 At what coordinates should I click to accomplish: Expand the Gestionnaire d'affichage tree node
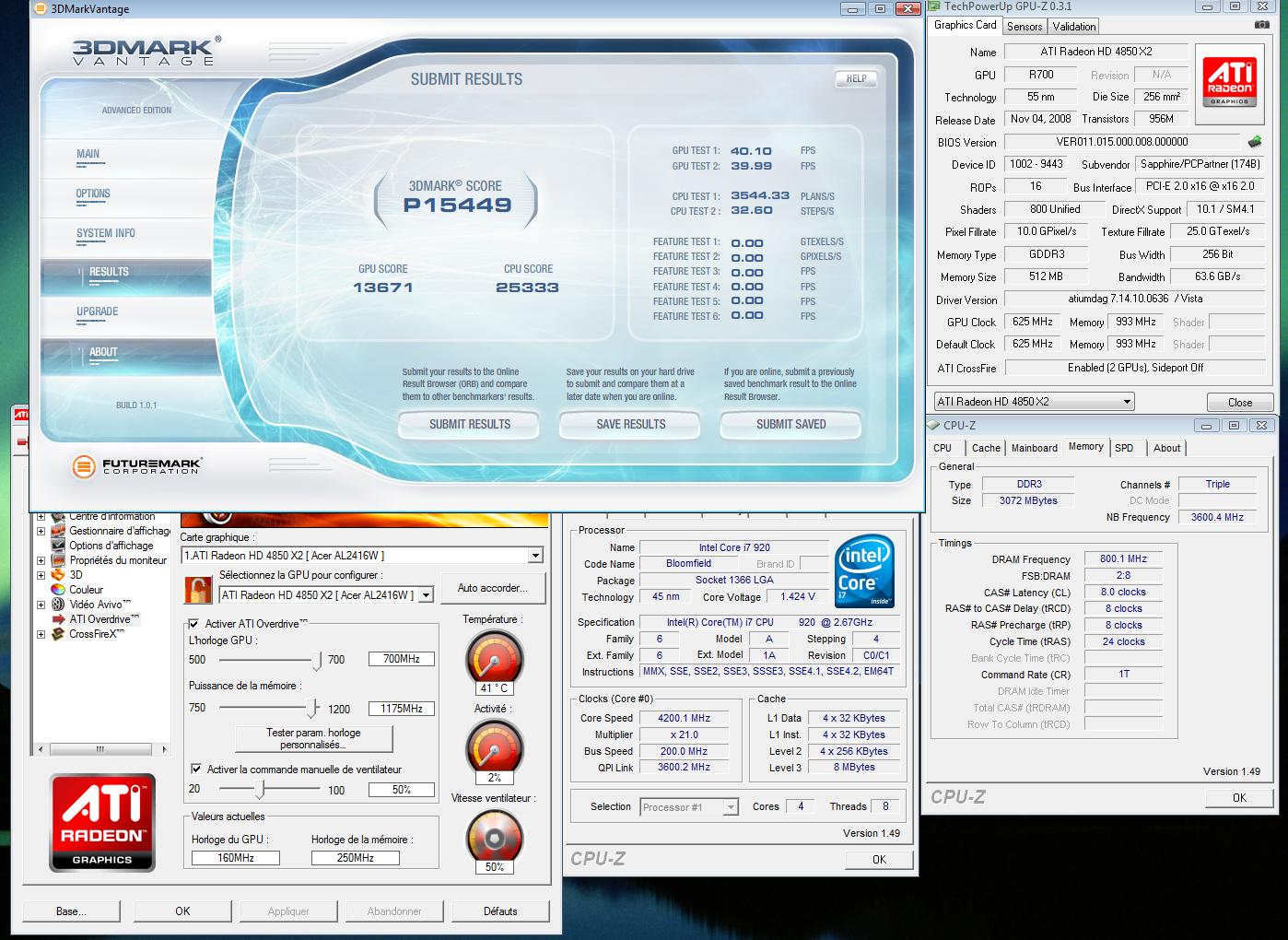(x=41, y=531)
